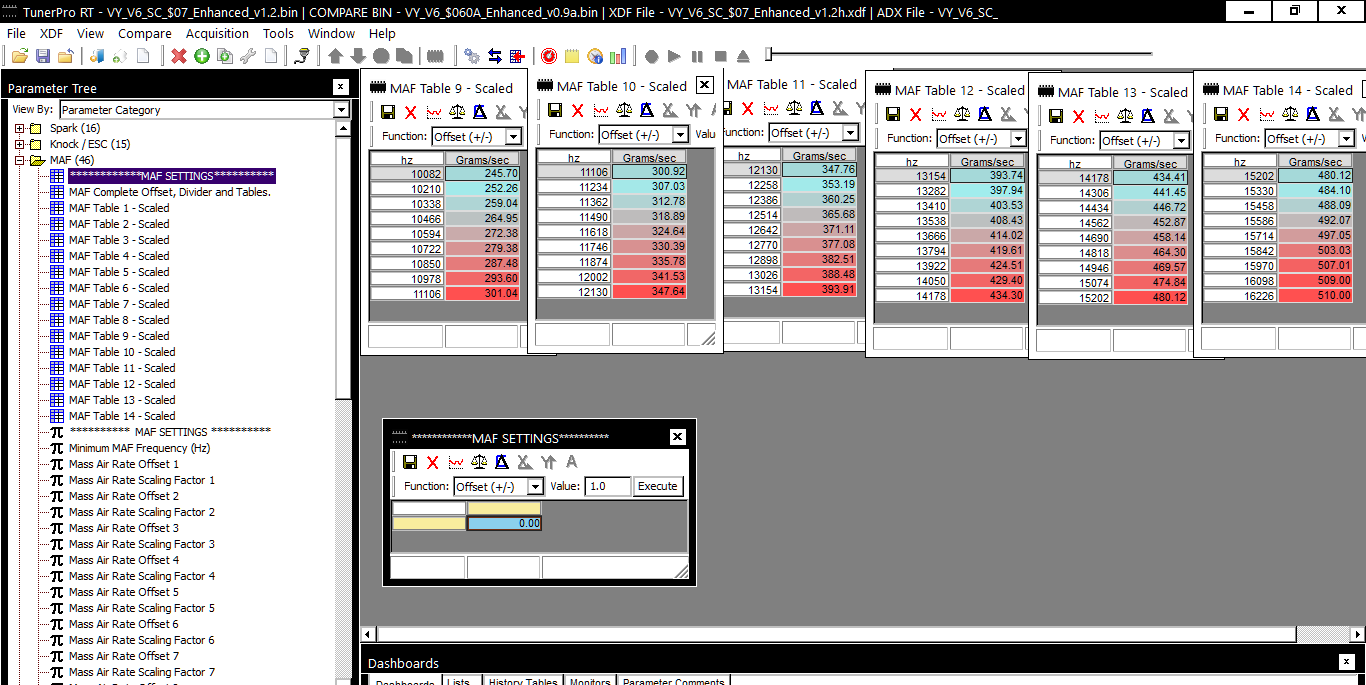
Task: Open the Compare menu
Action: 145,33
